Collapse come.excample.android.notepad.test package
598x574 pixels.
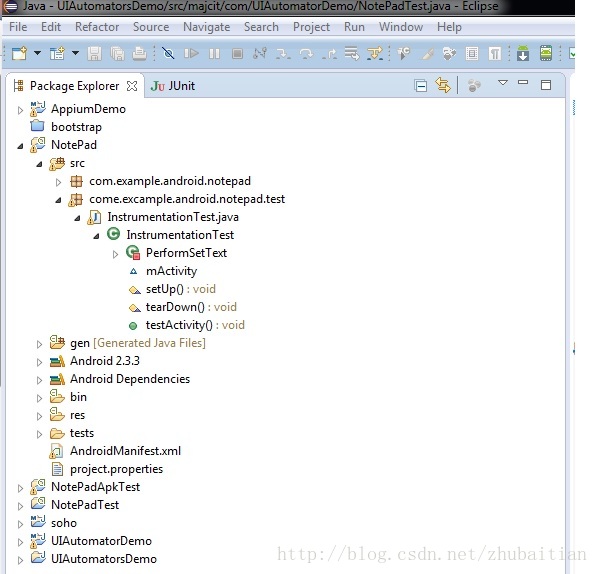(58, 200)
